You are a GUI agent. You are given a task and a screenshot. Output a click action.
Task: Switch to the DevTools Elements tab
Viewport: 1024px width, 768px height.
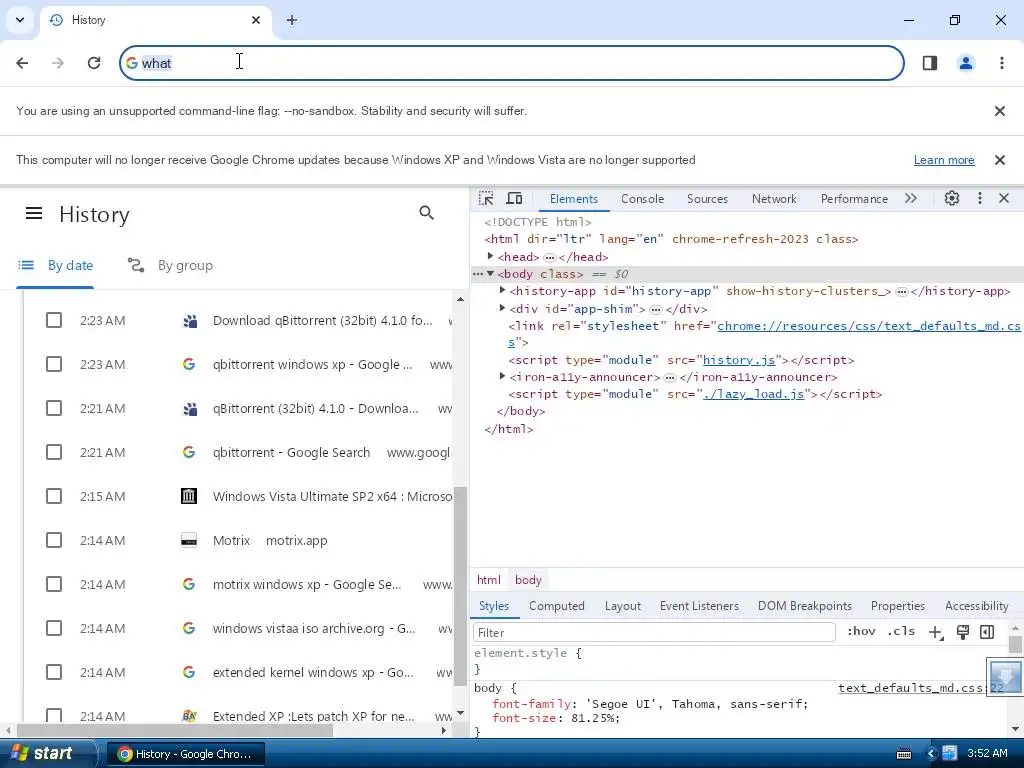(573, 199)
